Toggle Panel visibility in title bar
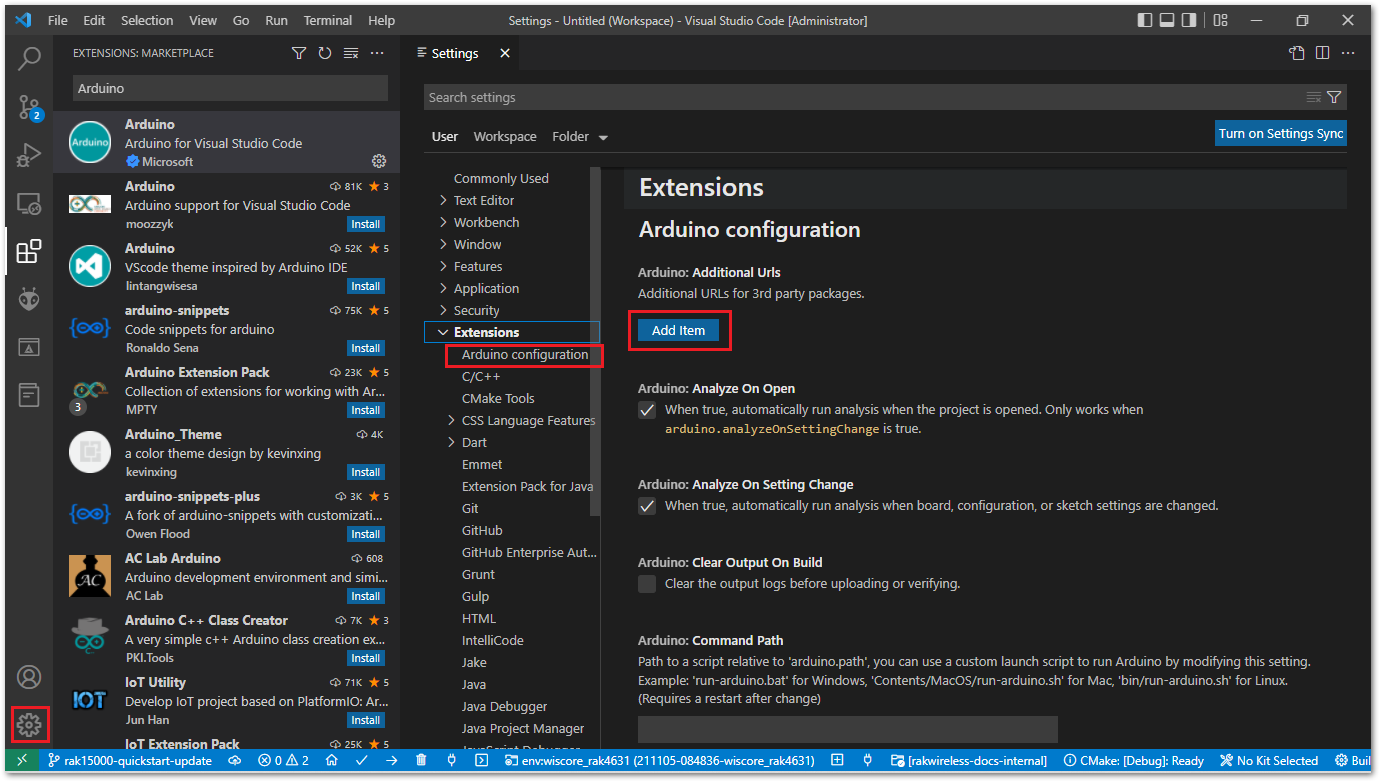1380x782 pixels. point(1167,20)
